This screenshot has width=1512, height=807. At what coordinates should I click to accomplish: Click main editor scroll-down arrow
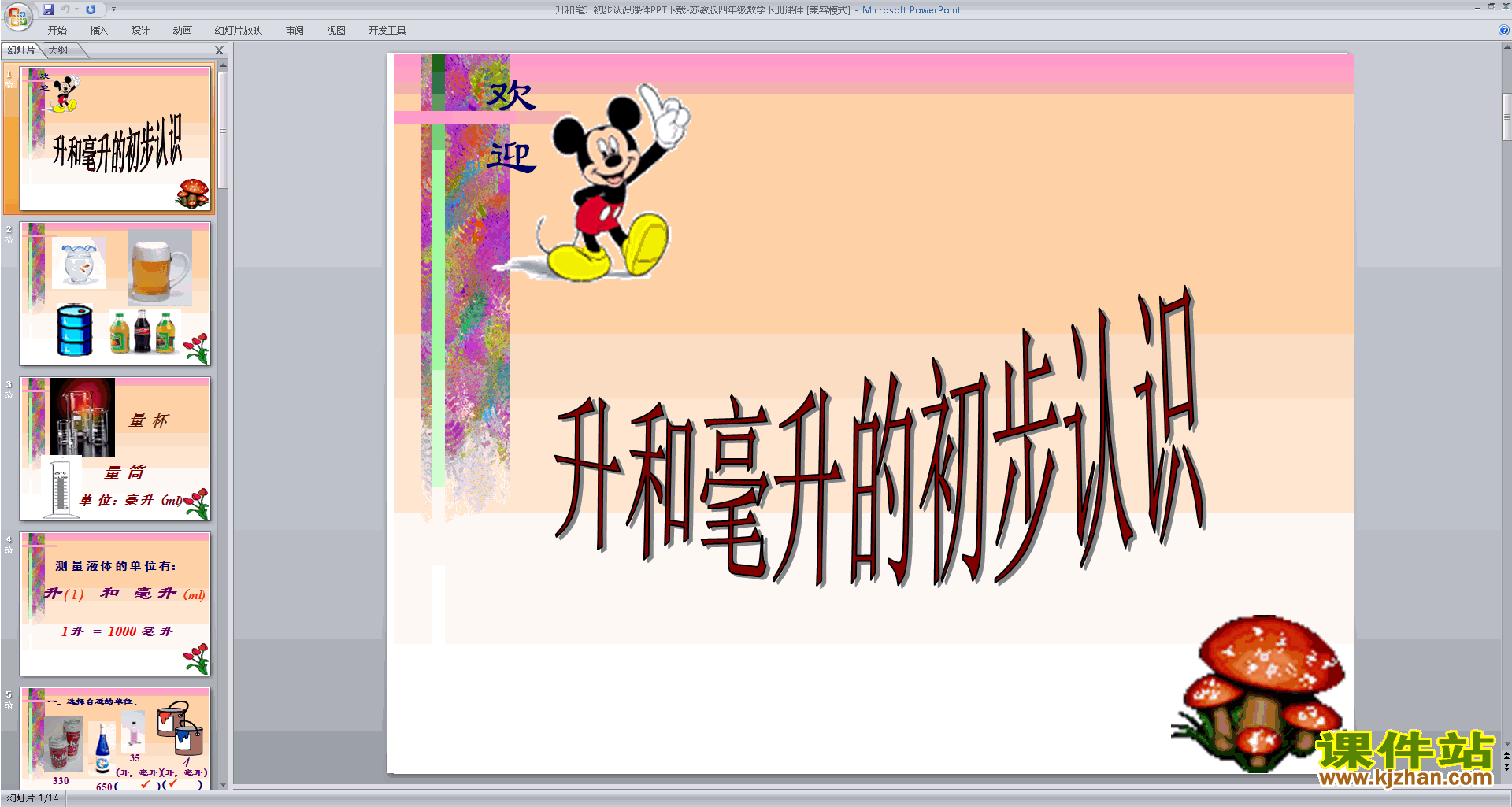(x=1506, y=744)
